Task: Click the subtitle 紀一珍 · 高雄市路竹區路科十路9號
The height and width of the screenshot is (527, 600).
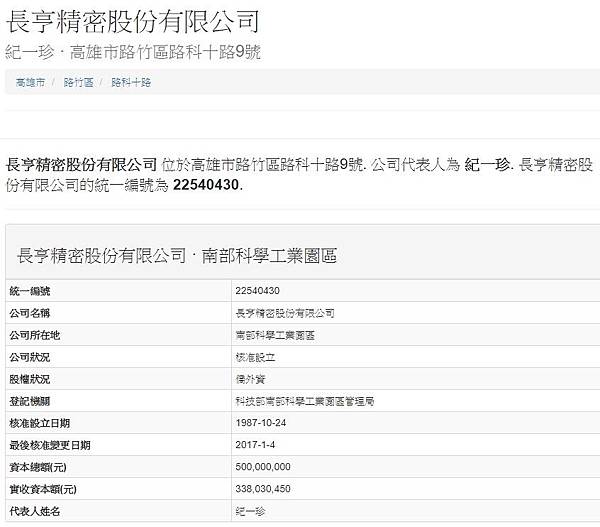Action: [x=133, y=52]
